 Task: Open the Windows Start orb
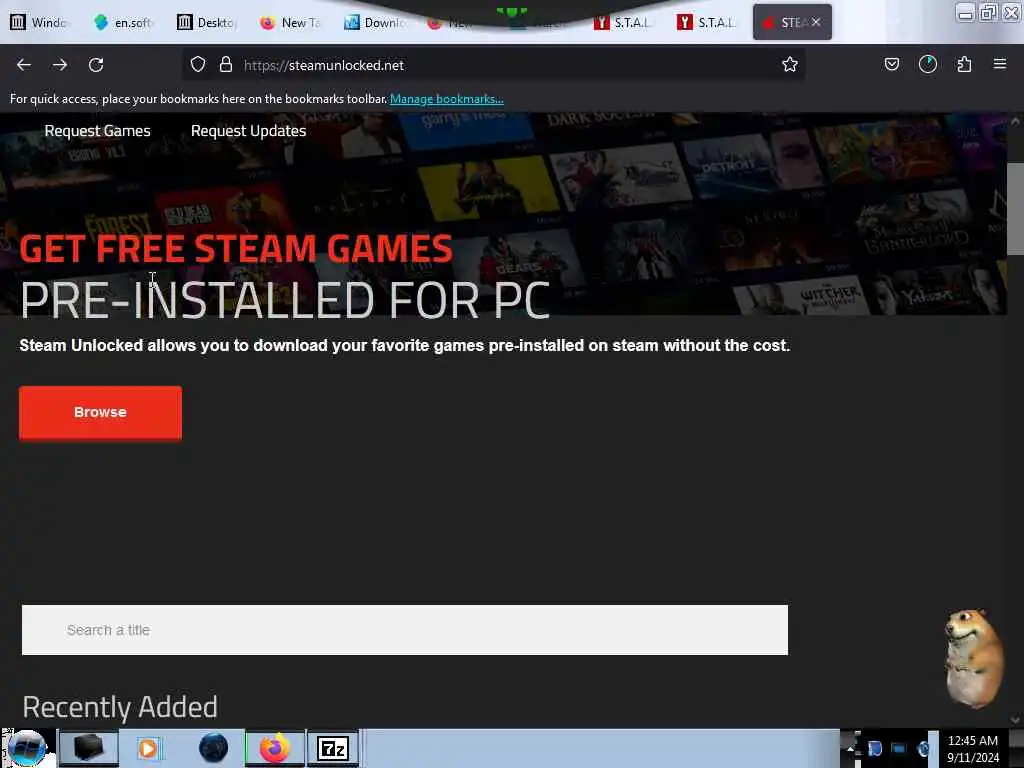27,748
